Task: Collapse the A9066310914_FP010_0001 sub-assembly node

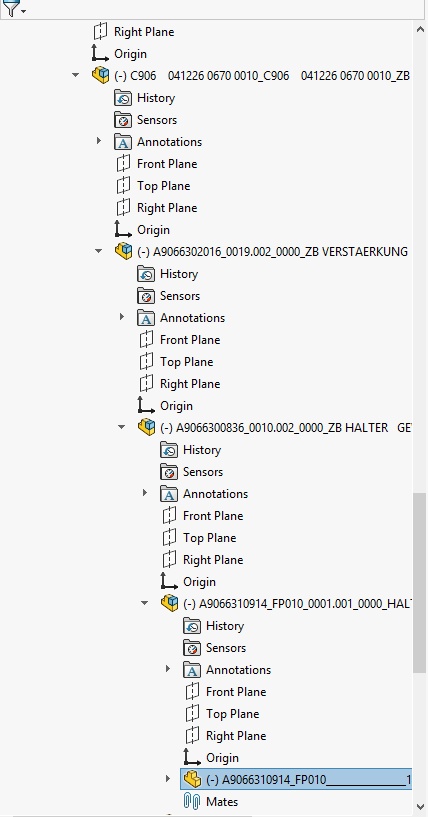Action: pos(144,604)
